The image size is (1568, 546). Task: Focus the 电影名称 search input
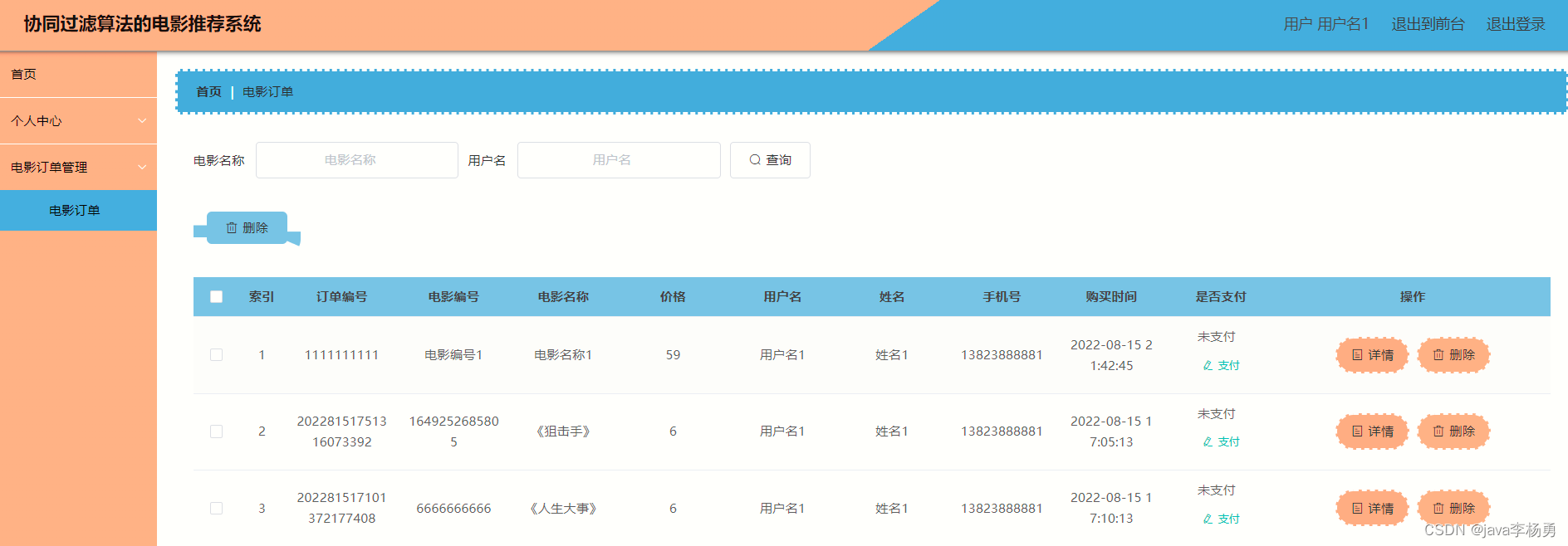pos(357,160)
